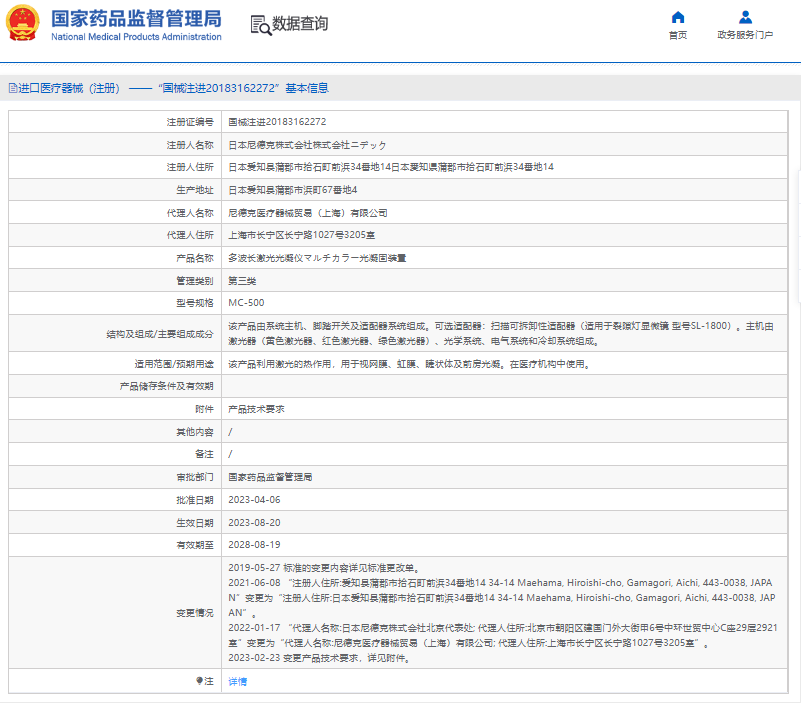Select the 数据查询 header label
The image size is (801, 703).
pos(300,24)
